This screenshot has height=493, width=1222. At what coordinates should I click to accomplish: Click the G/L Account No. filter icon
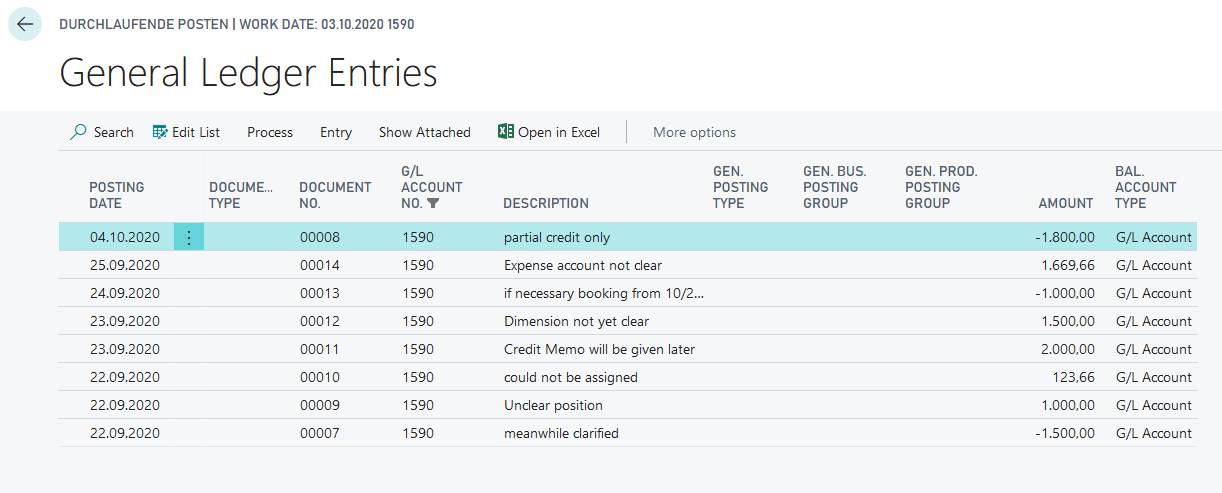[x=432, y=203]
